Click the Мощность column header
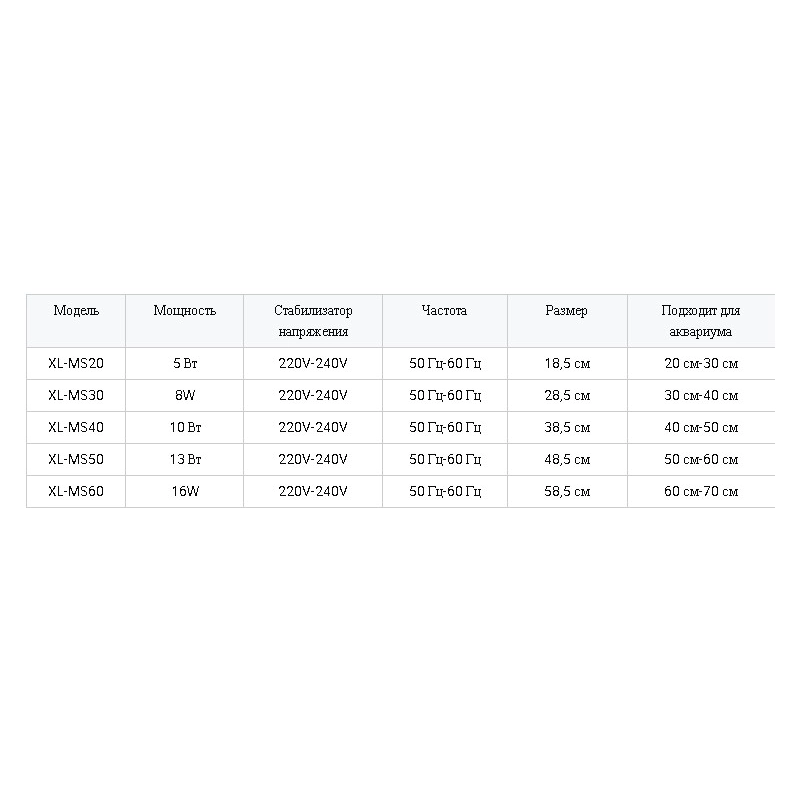This screenshot has height=800, width=800. point(185,321)
